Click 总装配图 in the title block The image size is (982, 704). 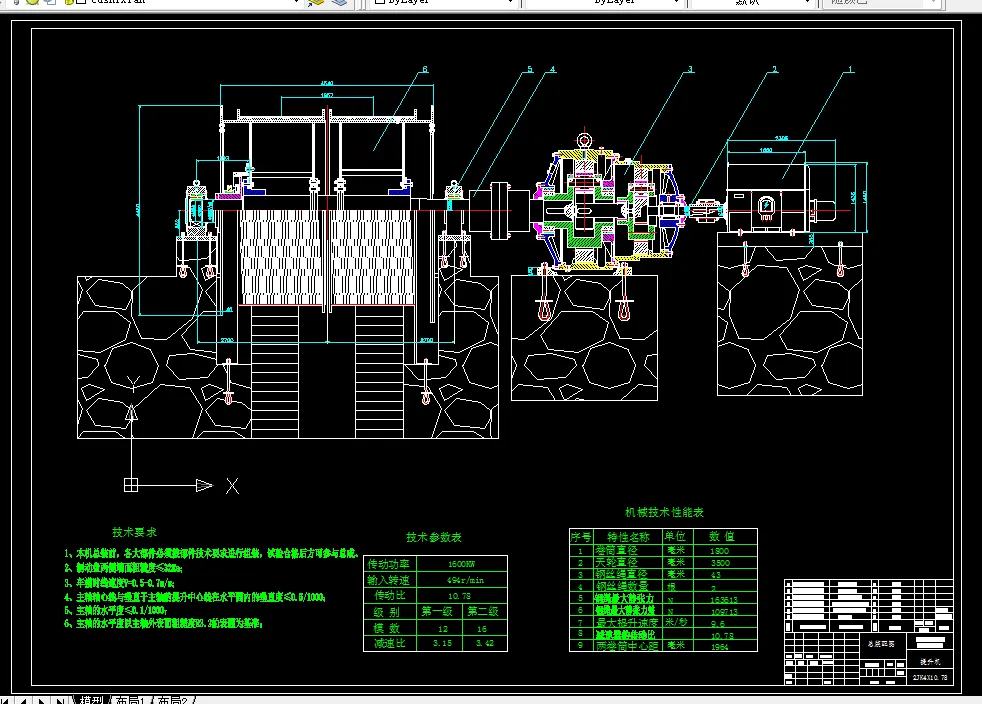881,644
